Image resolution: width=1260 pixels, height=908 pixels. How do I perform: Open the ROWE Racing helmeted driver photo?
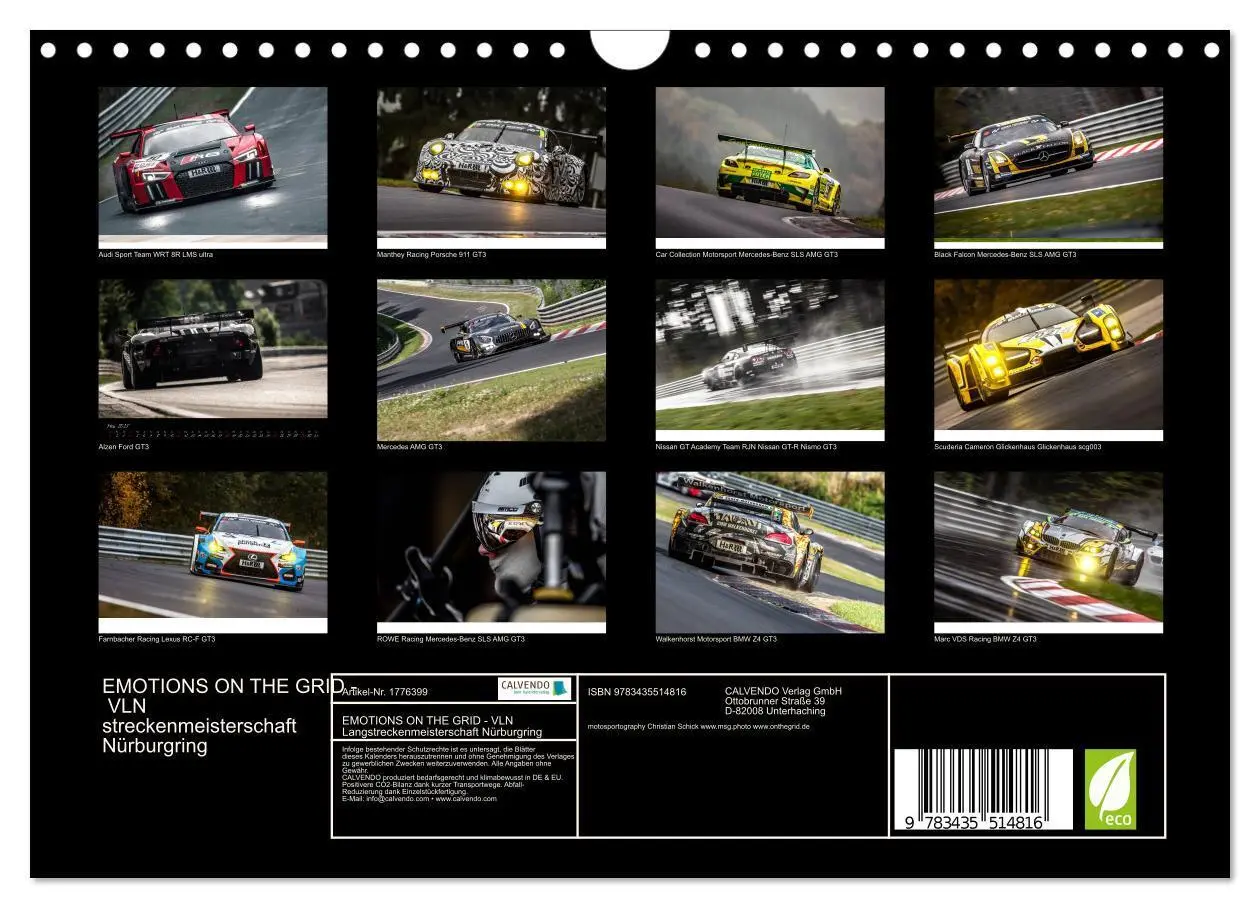[x=491, y=552]
